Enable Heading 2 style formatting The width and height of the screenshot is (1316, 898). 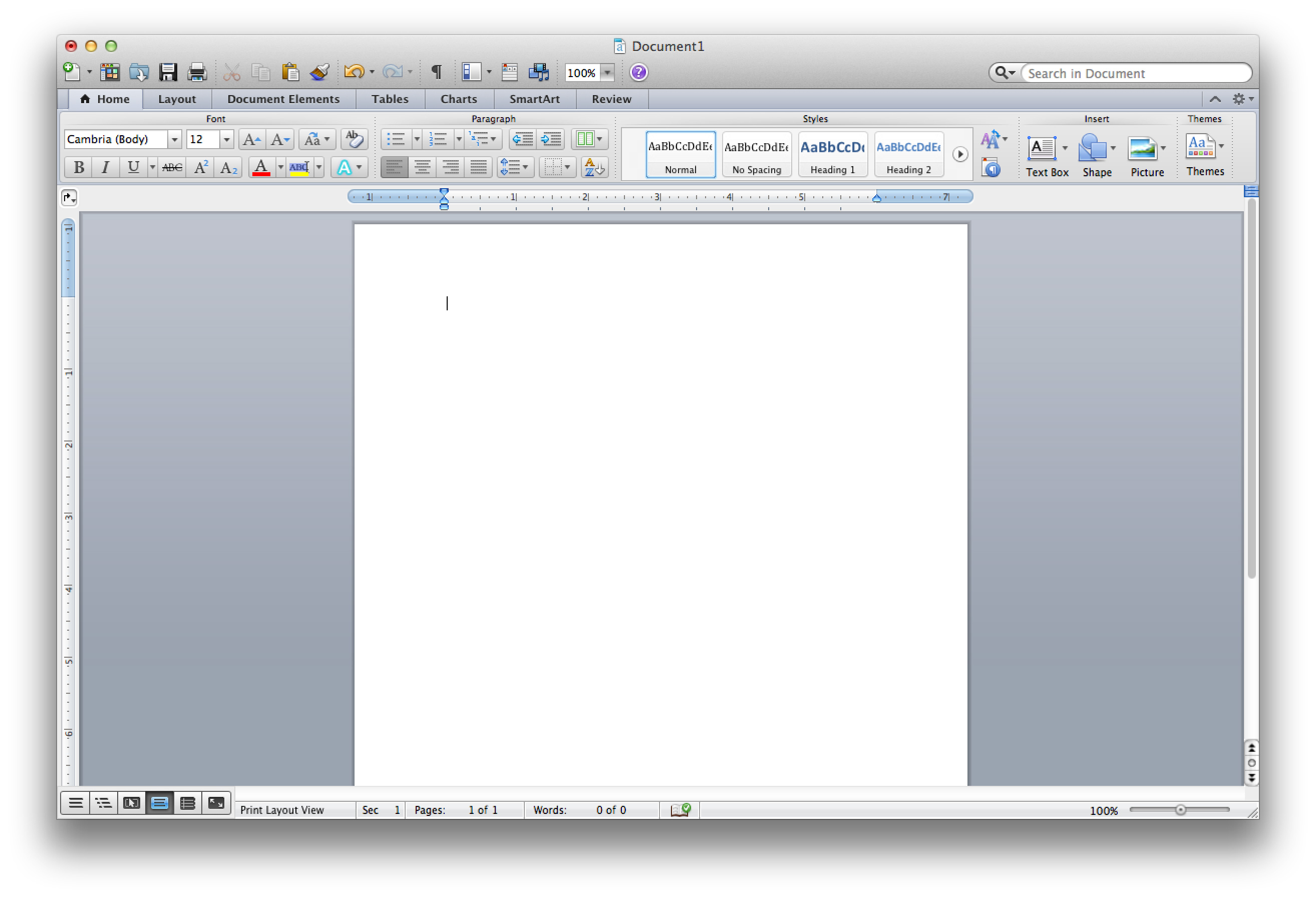pyautogui.click(x=906, y=155)
